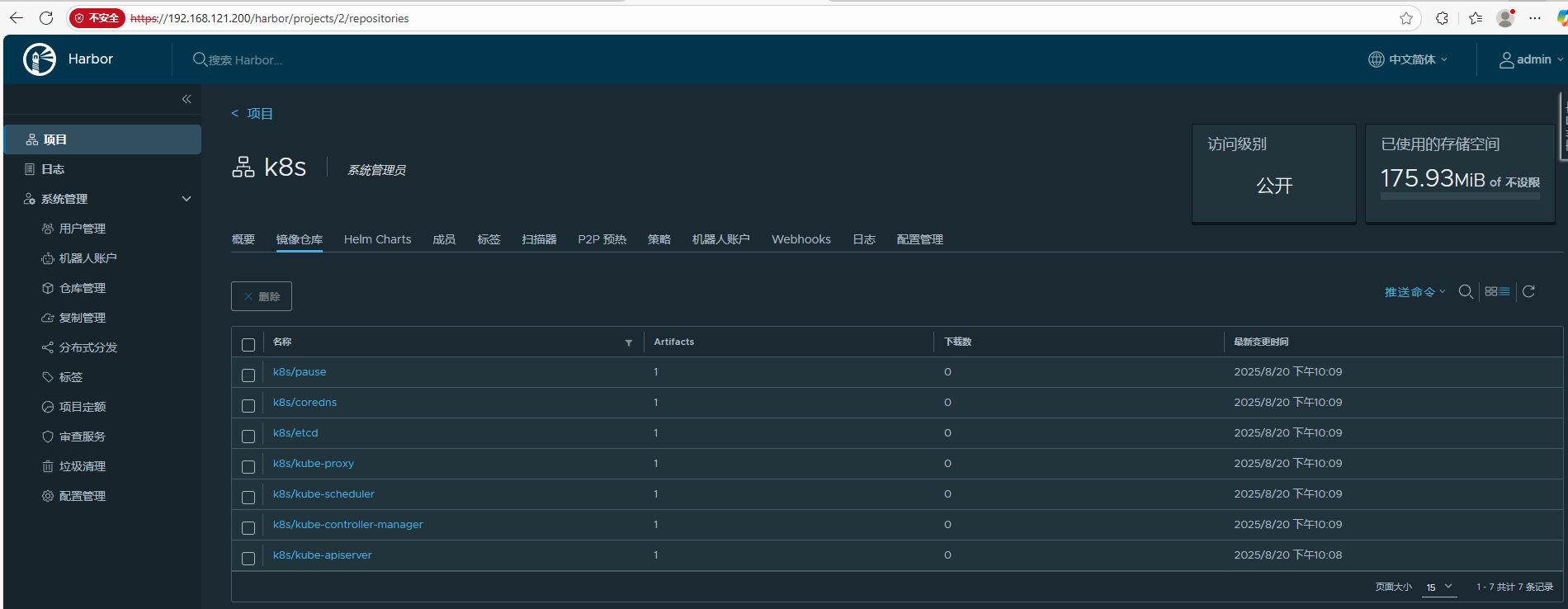Open 标签 in sidebar

[71, 377]
